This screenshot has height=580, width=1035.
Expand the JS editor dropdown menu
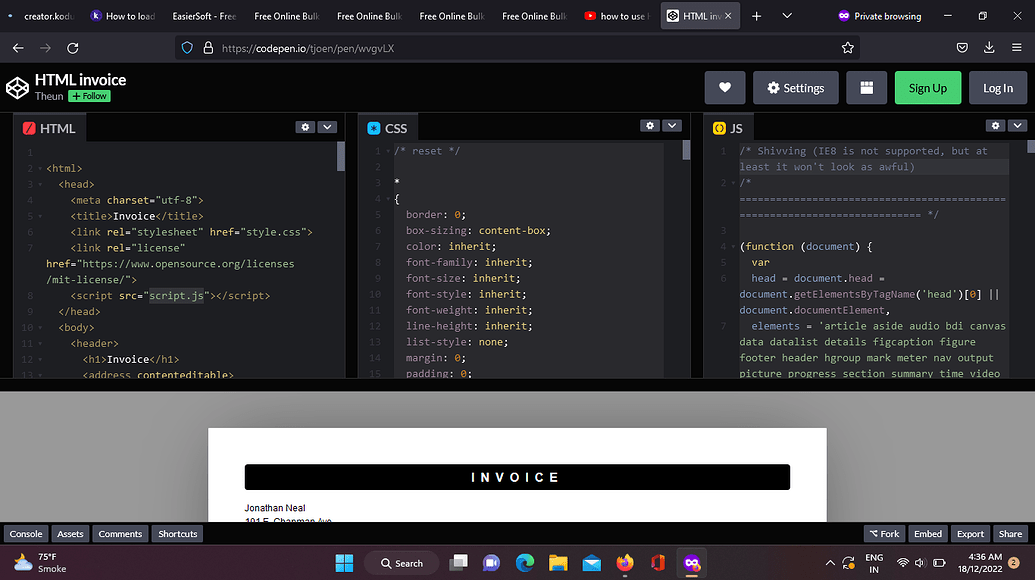pyautogui.click(x=1017, y=125)
